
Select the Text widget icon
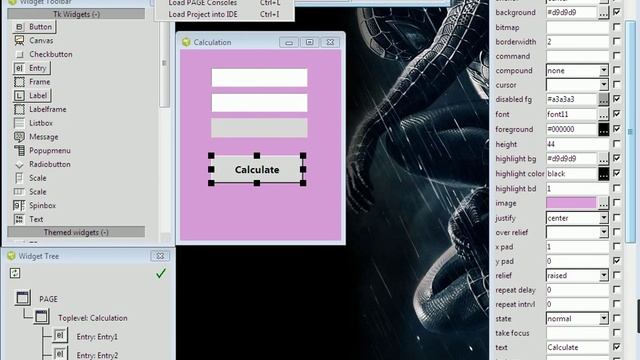coord(19,219)
